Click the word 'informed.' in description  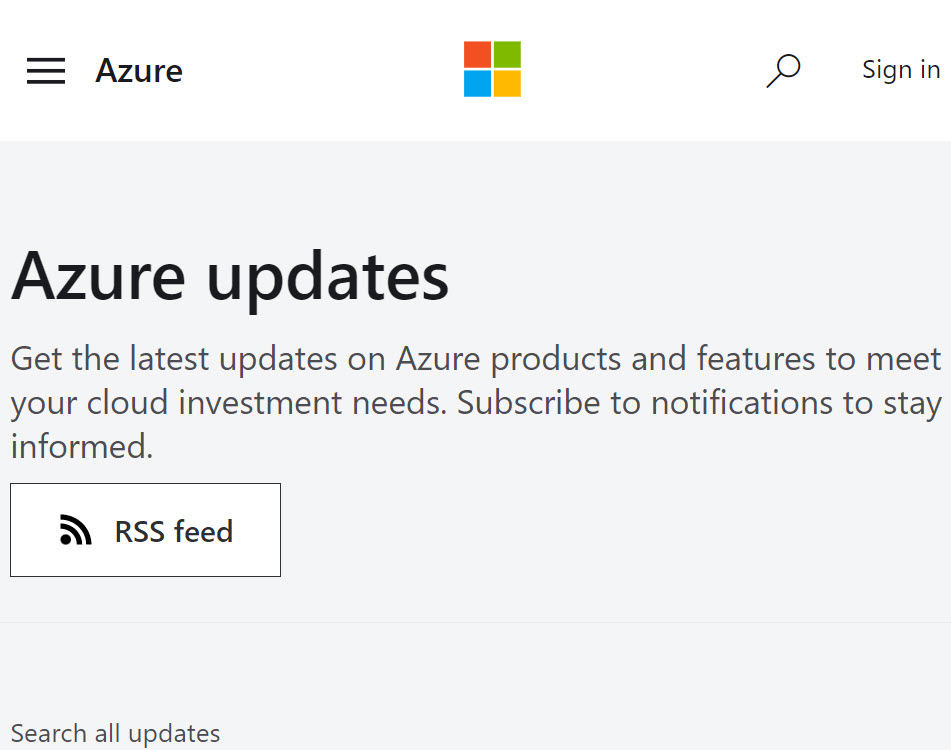tap(82, 447)
